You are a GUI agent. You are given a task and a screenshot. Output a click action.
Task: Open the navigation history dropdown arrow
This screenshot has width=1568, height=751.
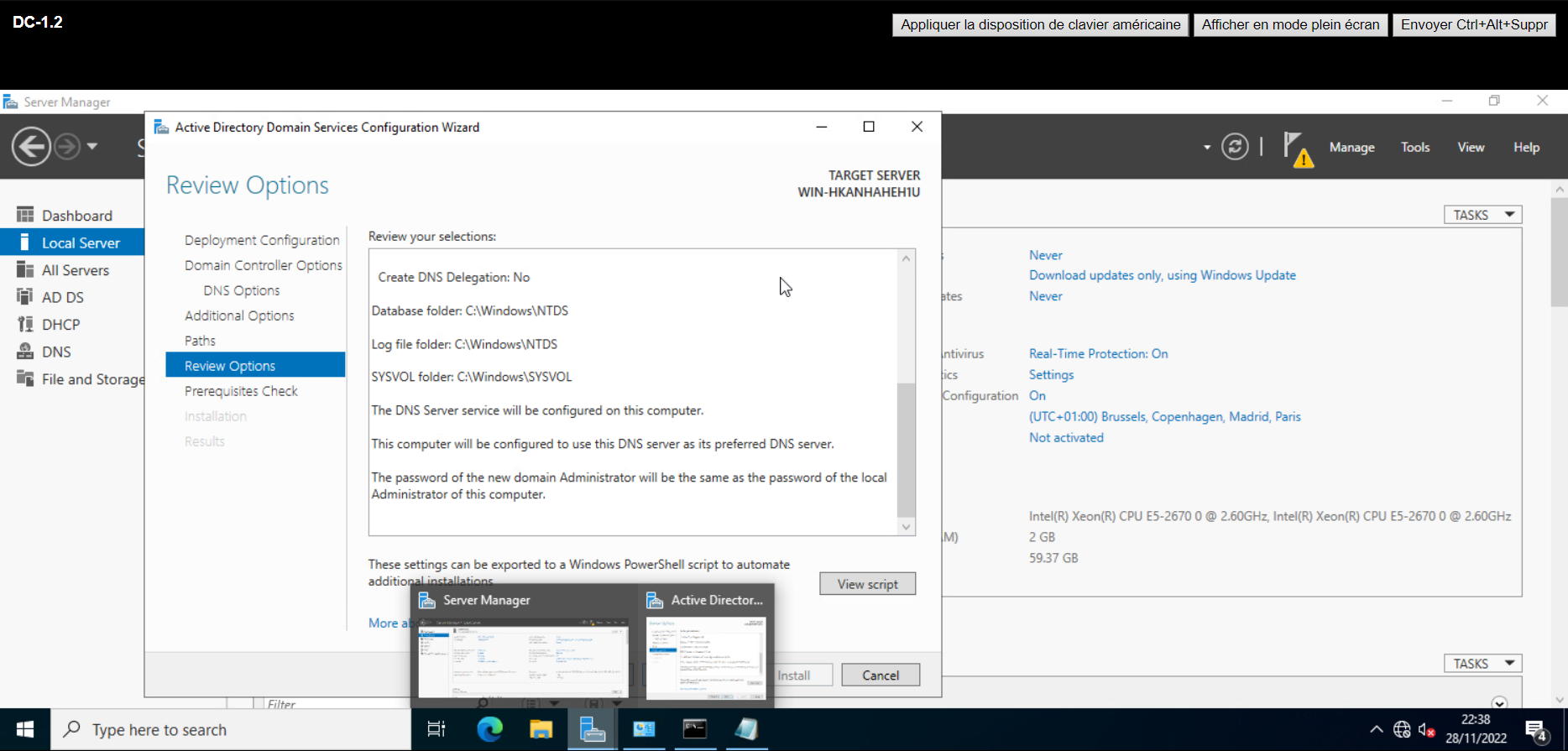(x=92, y=147)
